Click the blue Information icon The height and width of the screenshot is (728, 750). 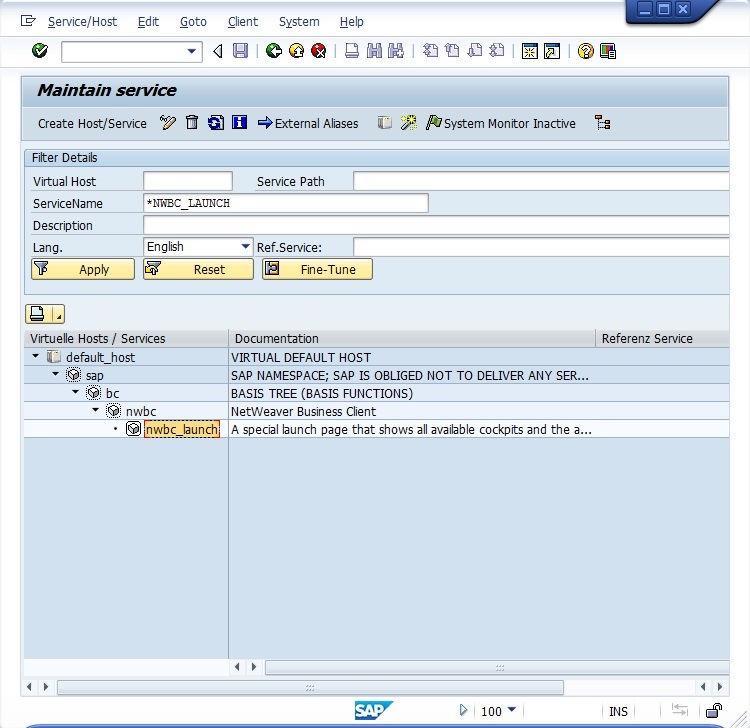239,123
